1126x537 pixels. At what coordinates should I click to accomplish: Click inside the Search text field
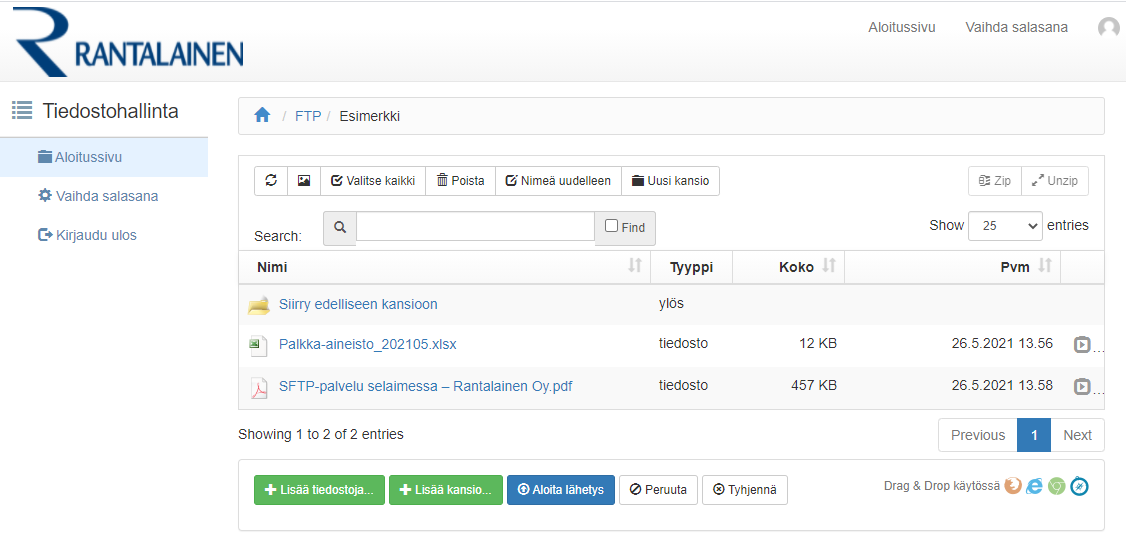[x=475, y=227]
